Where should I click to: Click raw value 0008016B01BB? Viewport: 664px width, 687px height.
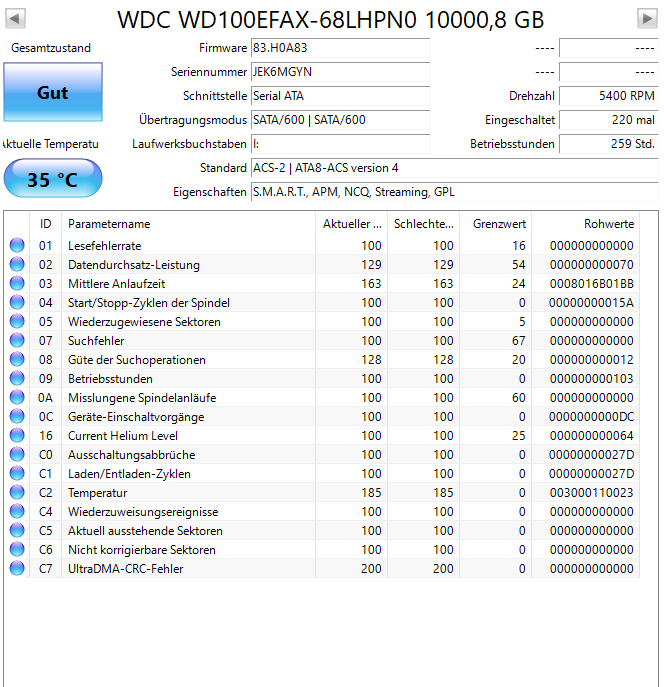coord(591,284)
